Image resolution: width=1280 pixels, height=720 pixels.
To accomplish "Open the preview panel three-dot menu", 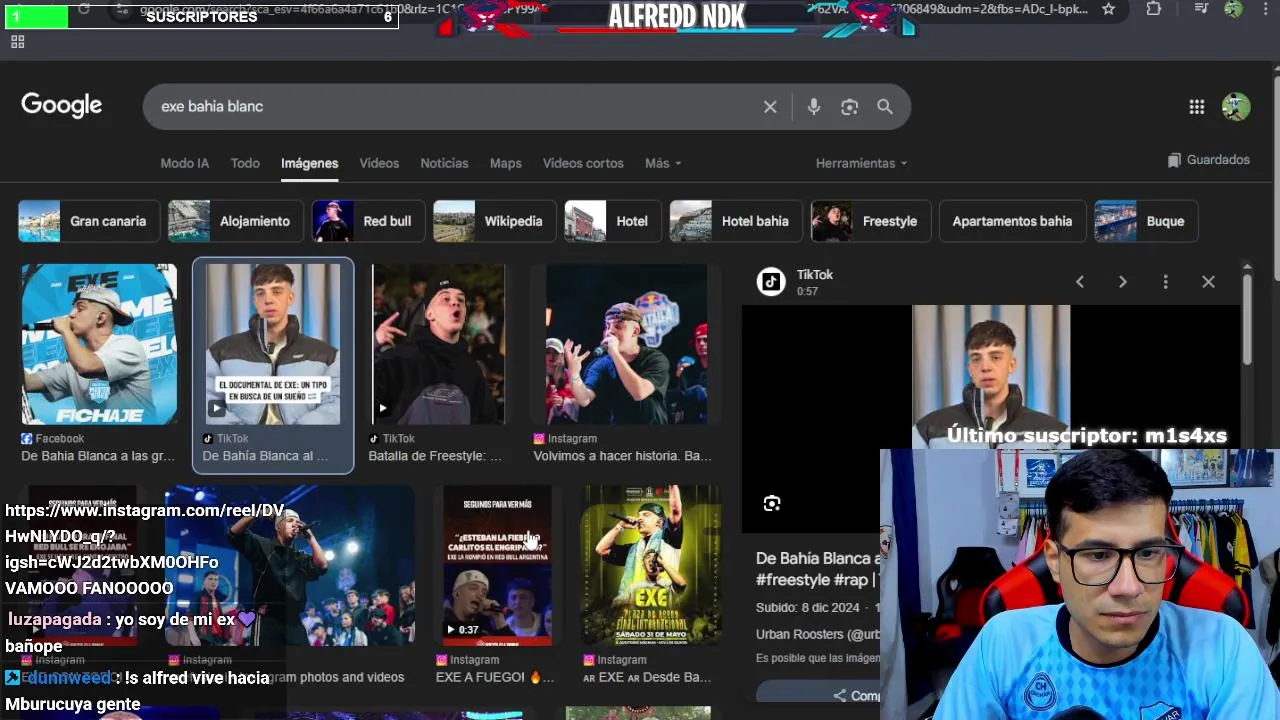I will 1165,282.
